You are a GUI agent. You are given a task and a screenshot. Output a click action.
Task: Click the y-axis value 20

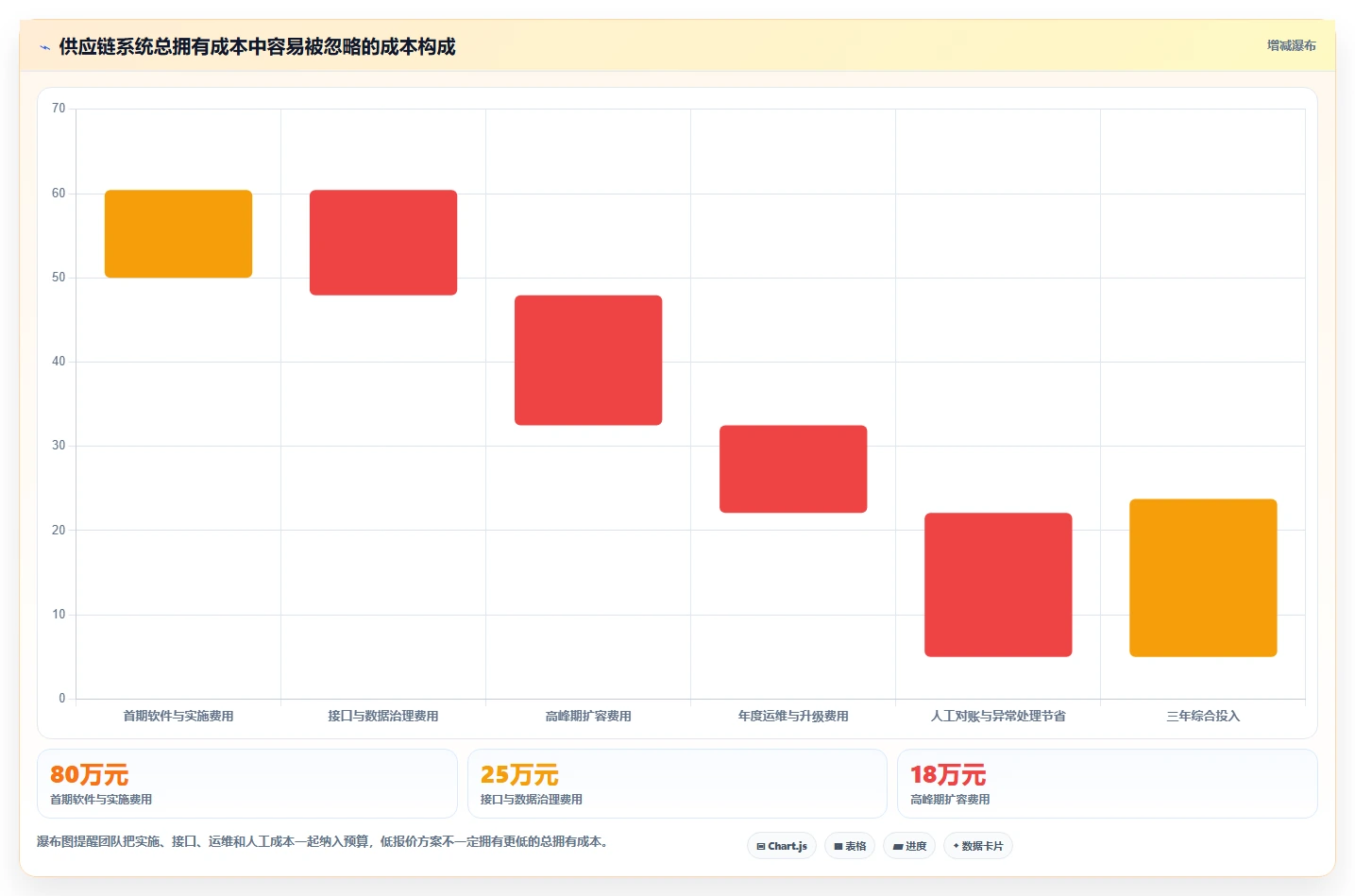[x=59, y=531]
